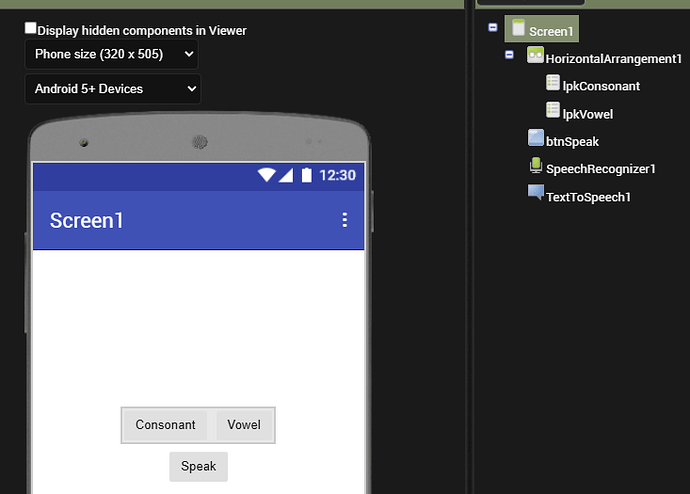Select lpkVowel label in component tree

(x=587, y=114)
